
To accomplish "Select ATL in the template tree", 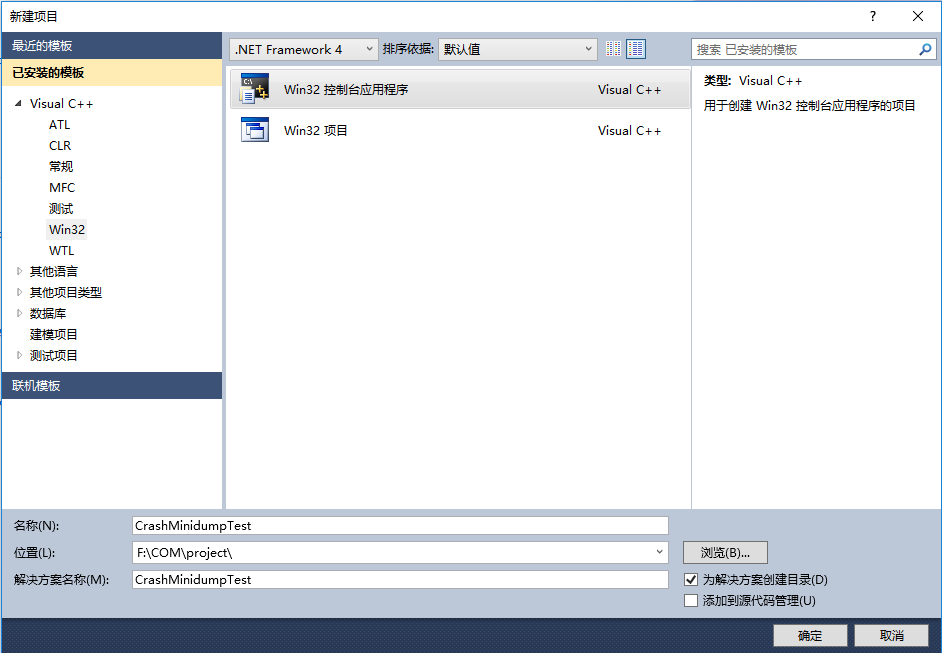I will coord(59,124).
